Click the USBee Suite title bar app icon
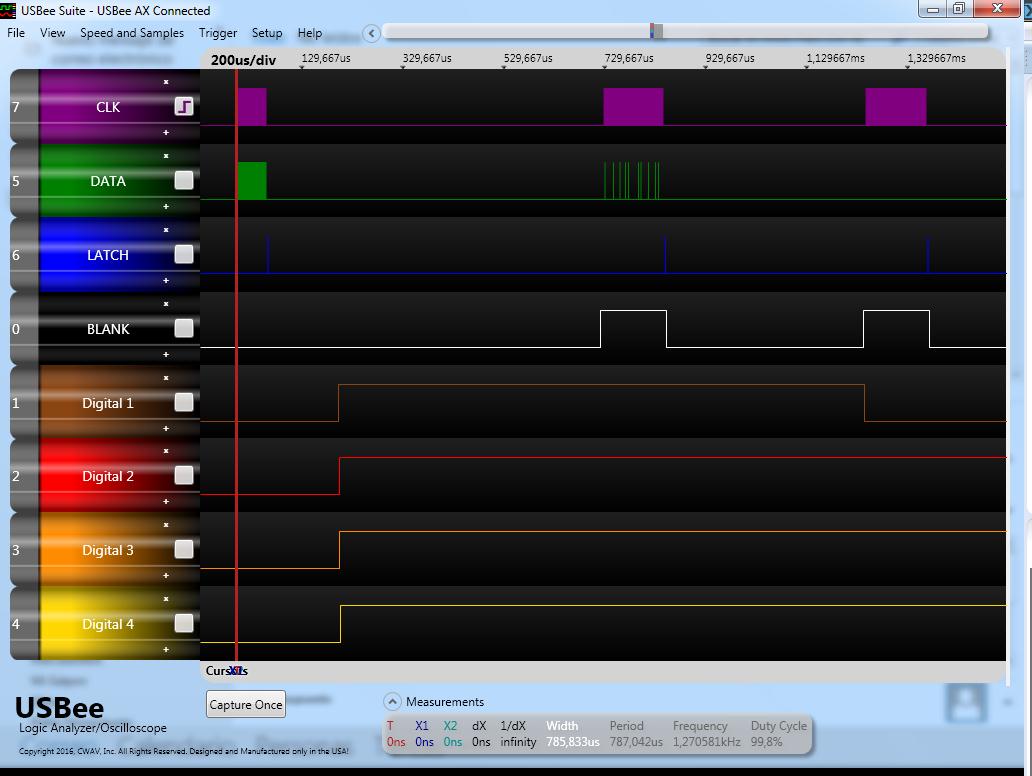The width and height of the screenshot is (1032, 776). (x=8, y=10)
